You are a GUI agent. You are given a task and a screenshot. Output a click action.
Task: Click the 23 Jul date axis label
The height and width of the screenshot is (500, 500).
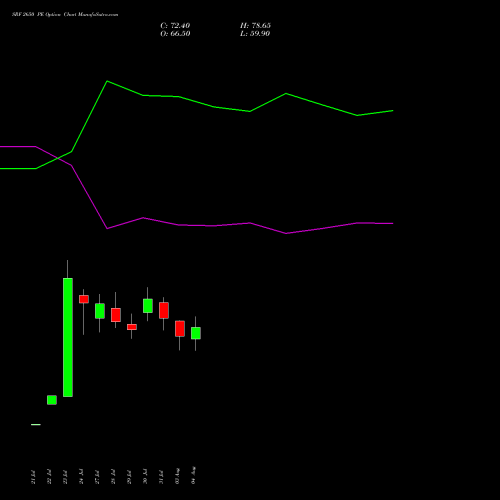point(65,477)
